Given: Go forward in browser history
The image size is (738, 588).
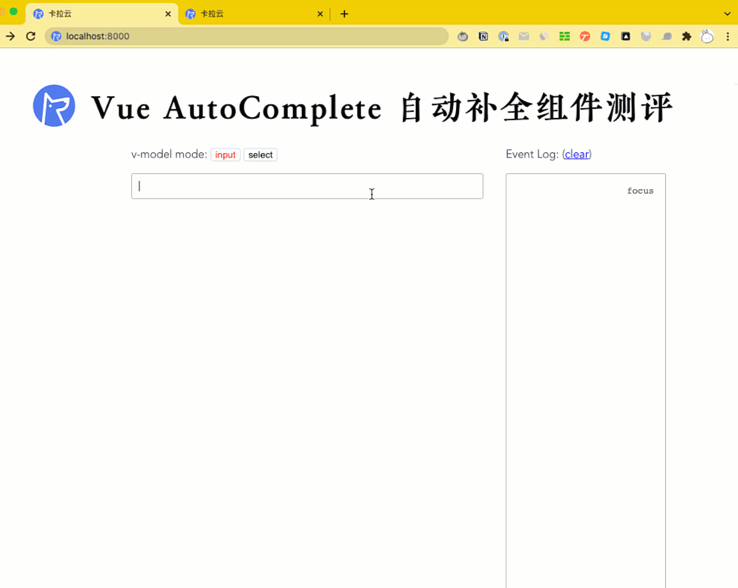Looking at the screenshot, I should [10, 36].
